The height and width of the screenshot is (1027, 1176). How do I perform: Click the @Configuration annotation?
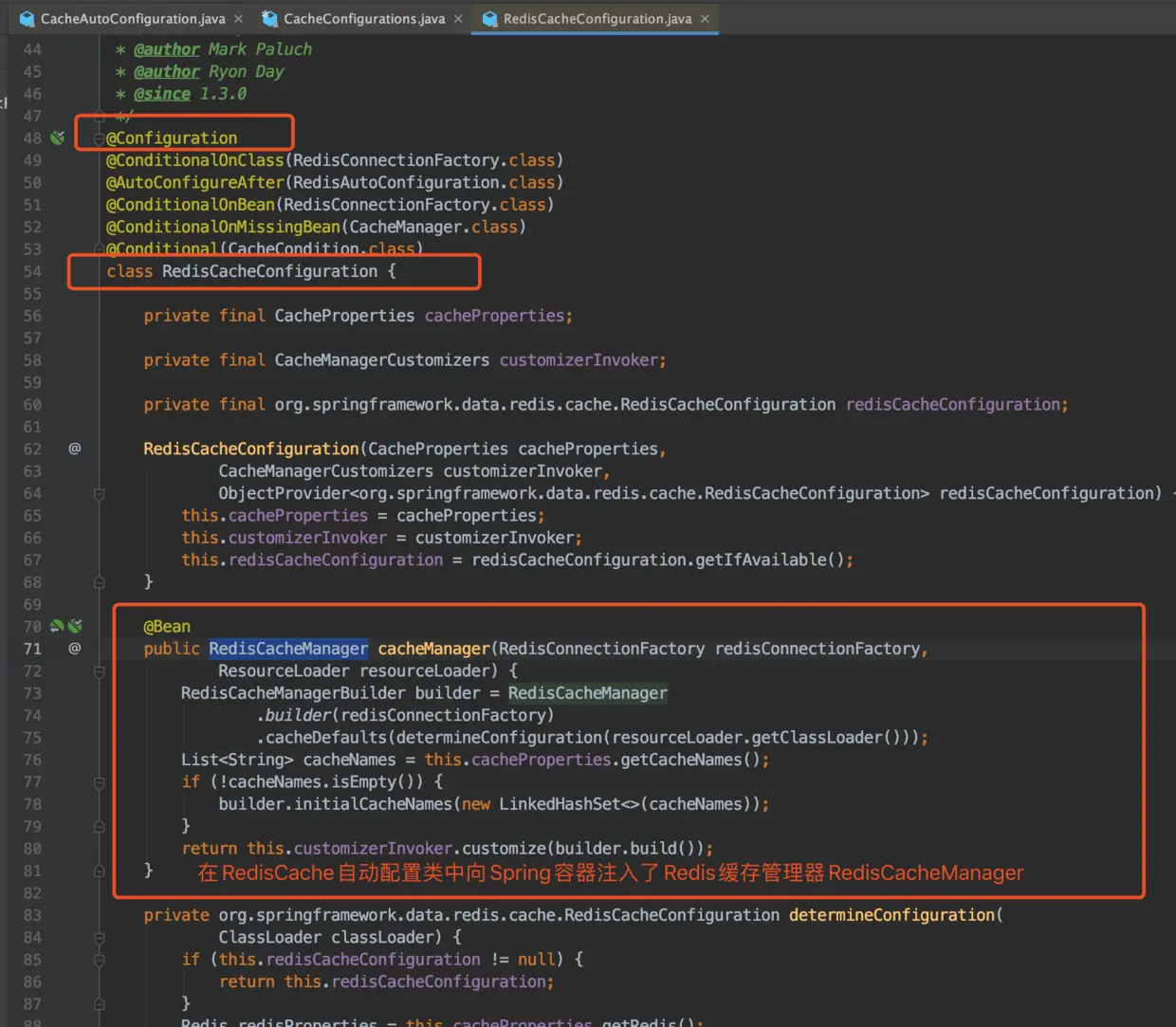click(172, 138)
